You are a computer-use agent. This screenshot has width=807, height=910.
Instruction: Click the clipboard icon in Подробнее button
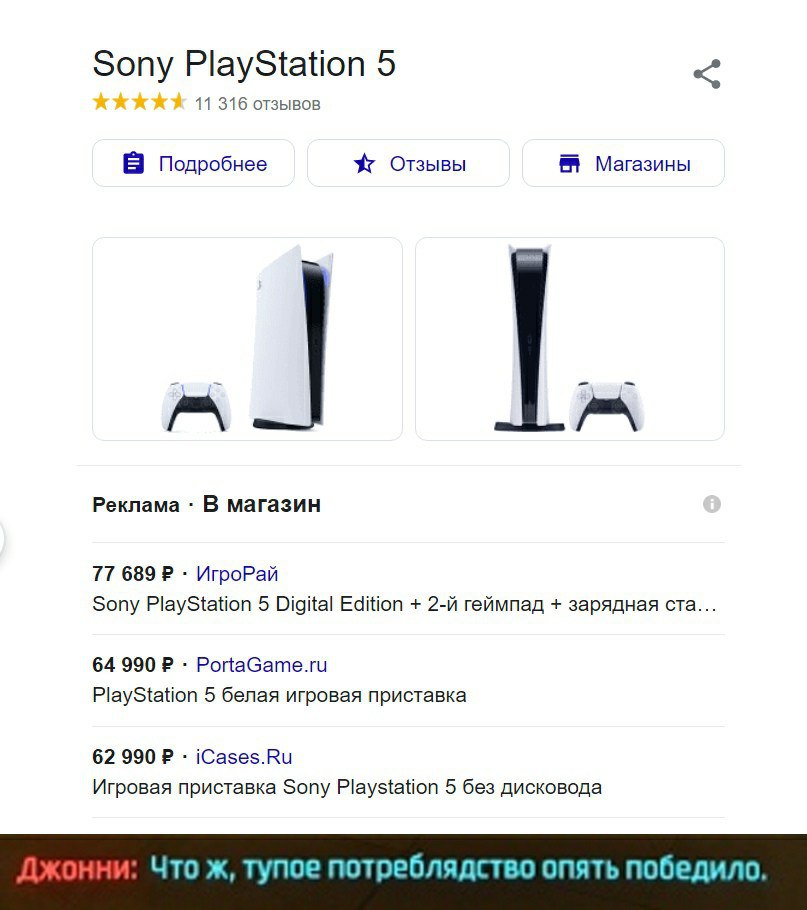pos(133,163)
